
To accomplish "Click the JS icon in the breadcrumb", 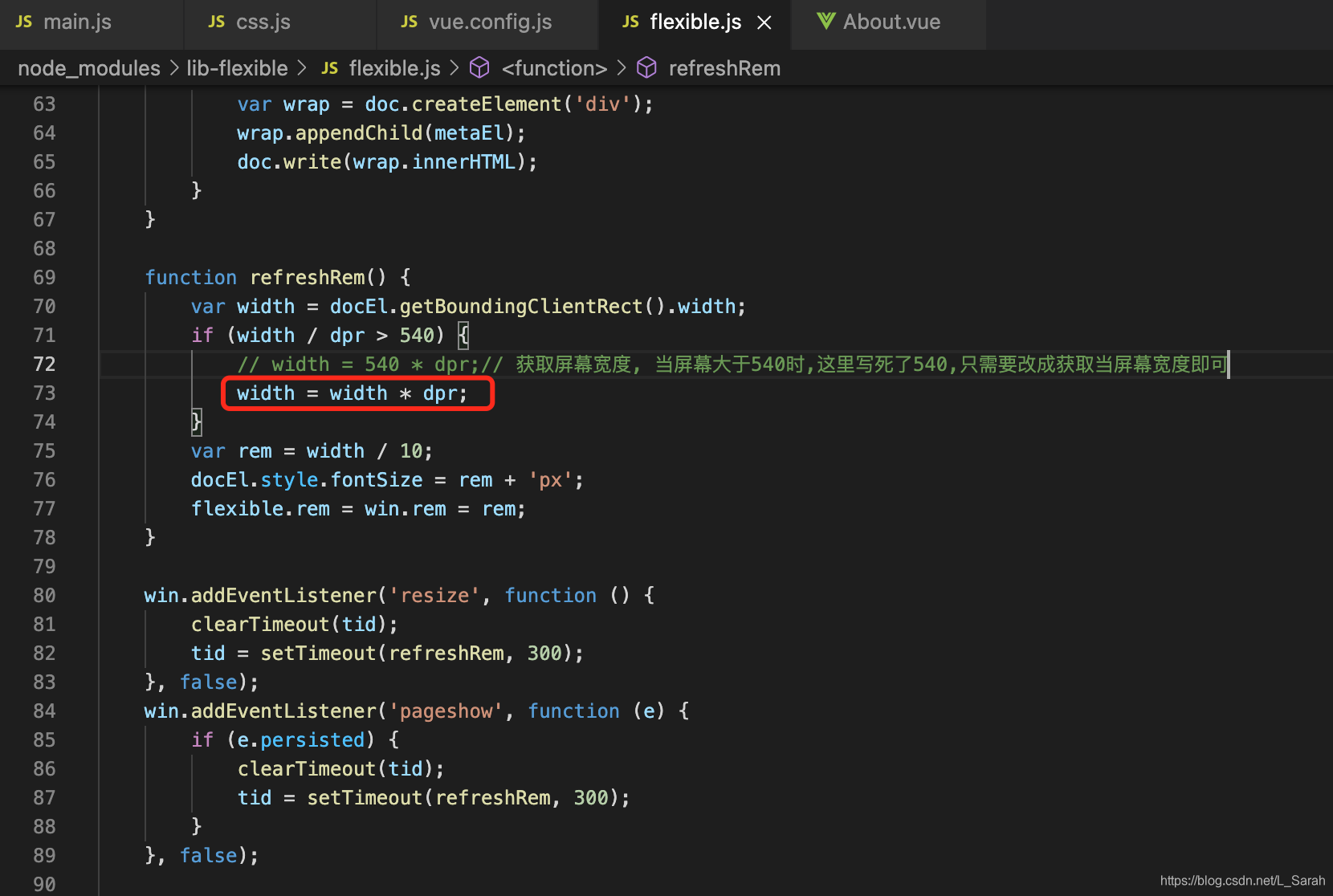I will coord(329,68).
